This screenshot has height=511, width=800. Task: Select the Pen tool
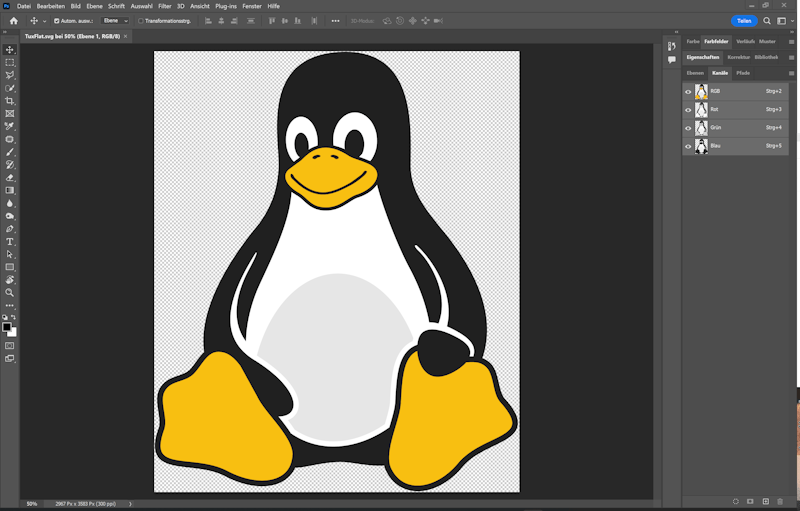click(10, 229)
